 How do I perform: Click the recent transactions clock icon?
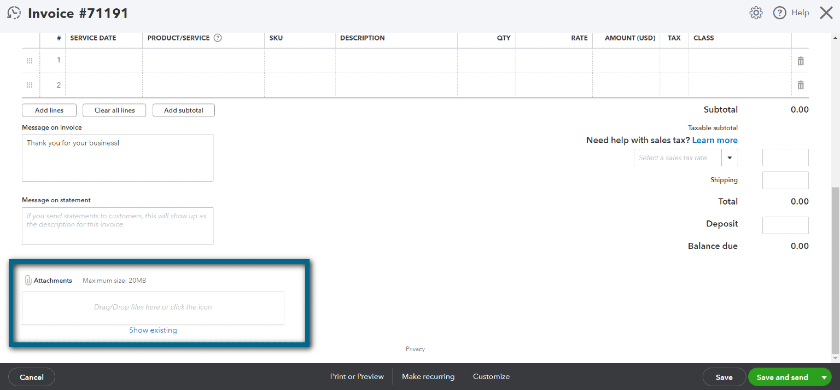[x=14, y=13]
